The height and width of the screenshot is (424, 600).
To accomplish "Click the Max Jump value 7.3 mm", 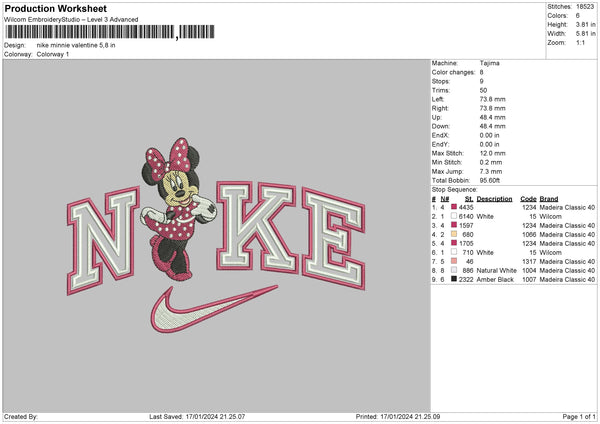I will point(491,171).
